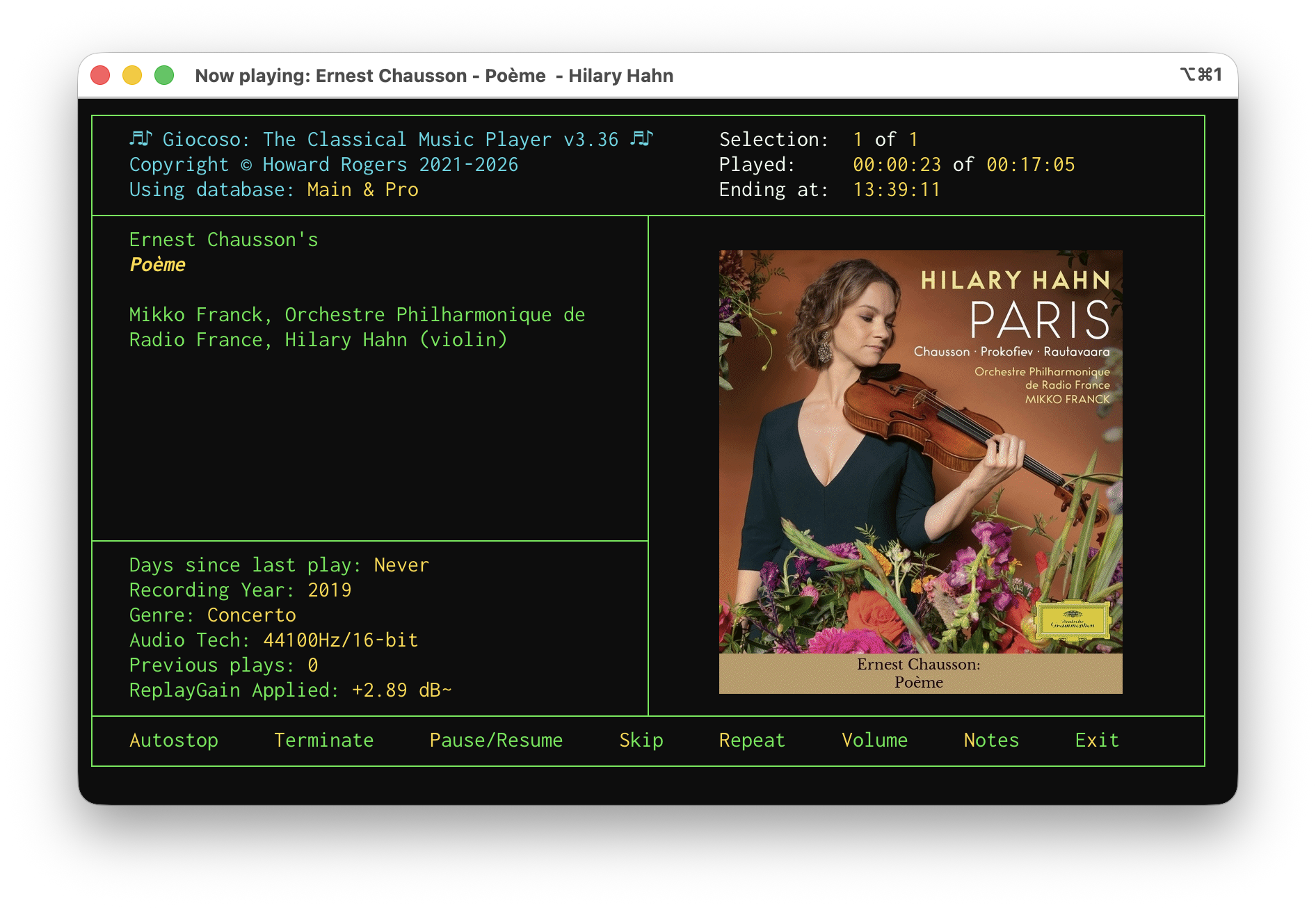Select Terminate to stop playback

pos(323,740)
